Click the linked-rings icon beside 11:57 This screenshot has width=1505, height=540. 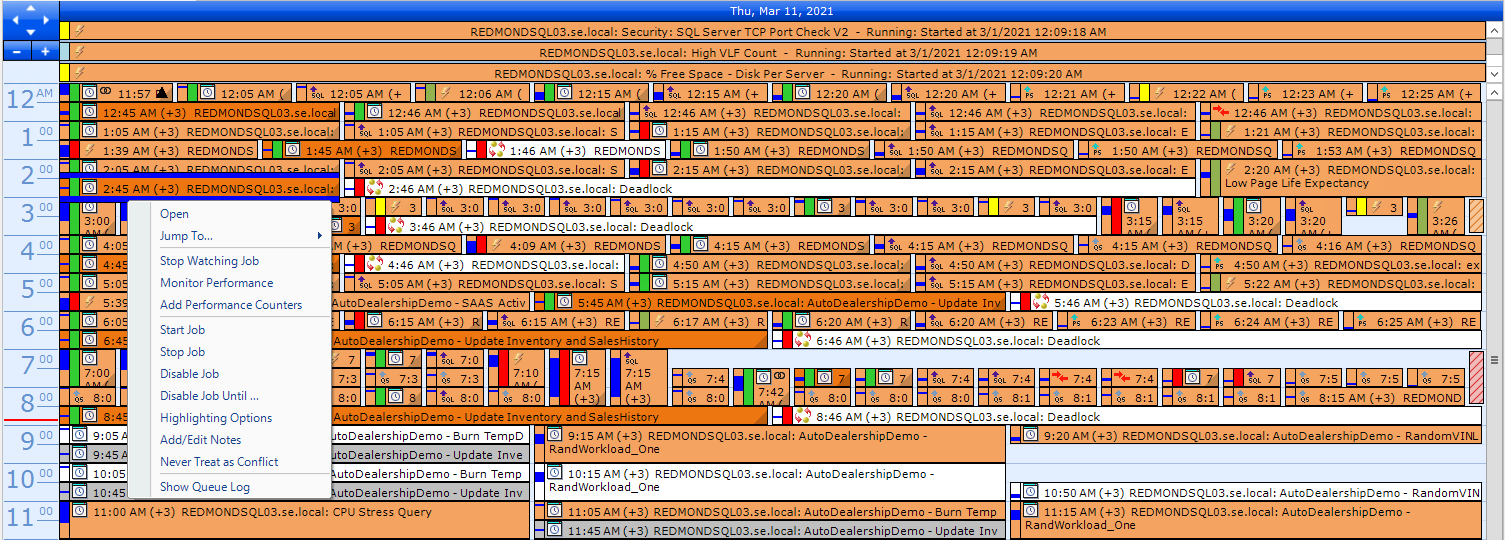[x=105, y=92]
